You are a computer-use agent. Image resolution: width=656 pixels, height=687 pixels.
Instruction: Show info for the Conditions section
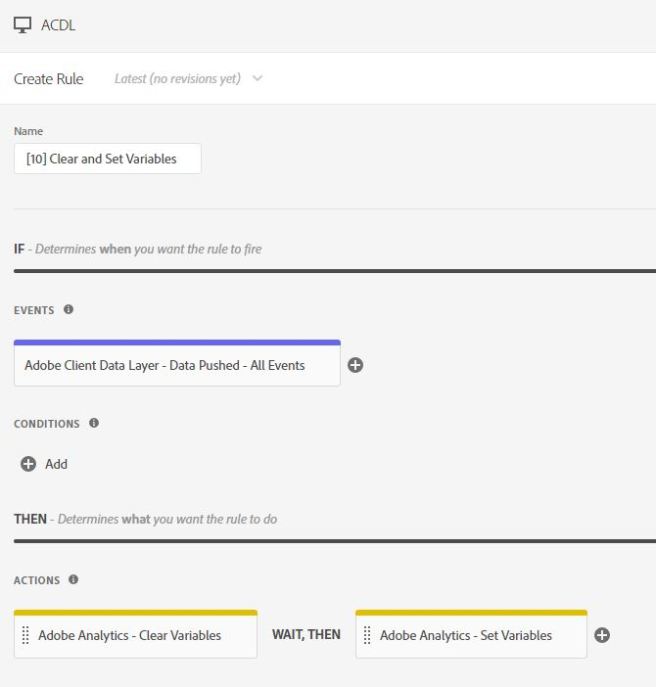[x=94, y=423]
